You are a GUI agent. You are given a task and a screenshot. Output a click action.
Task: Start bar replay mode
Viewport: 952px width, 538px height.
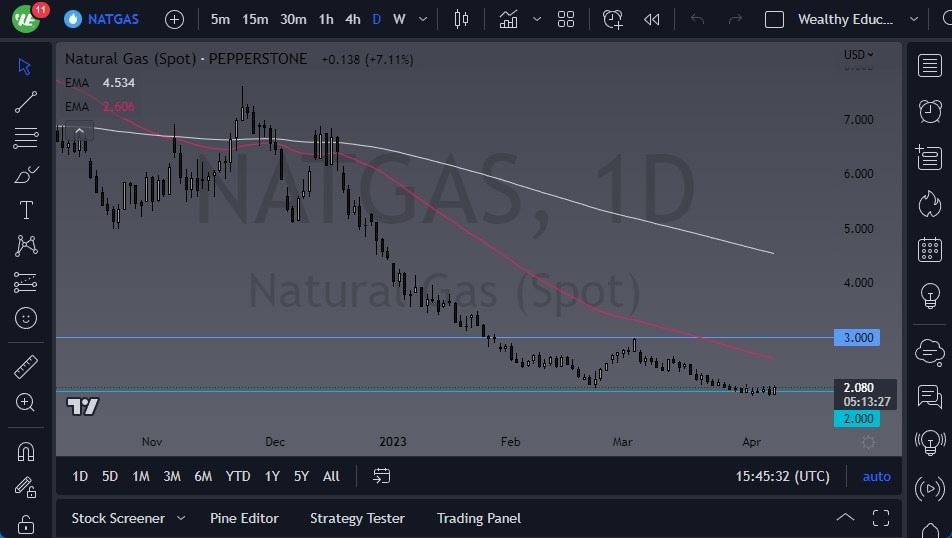click(651, 19)
